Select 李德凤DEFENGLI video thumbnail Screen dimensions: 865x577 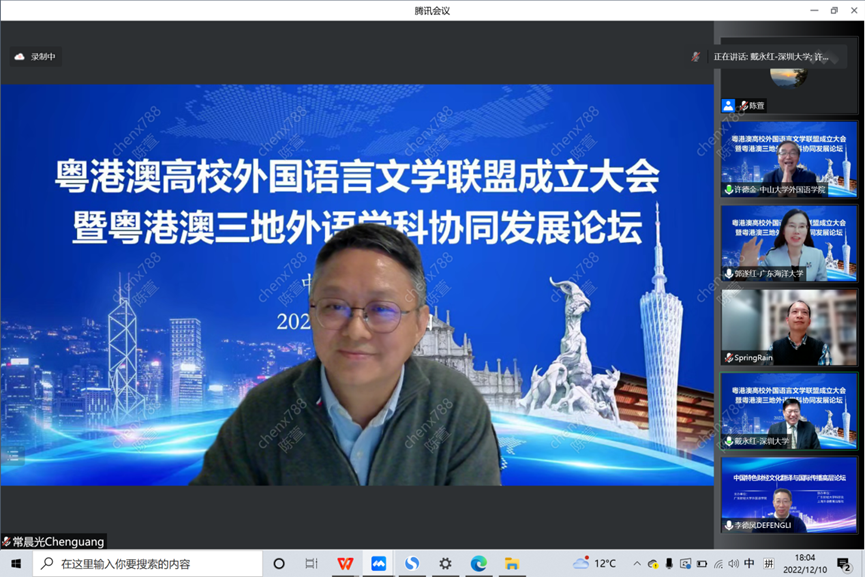point(789,495)
